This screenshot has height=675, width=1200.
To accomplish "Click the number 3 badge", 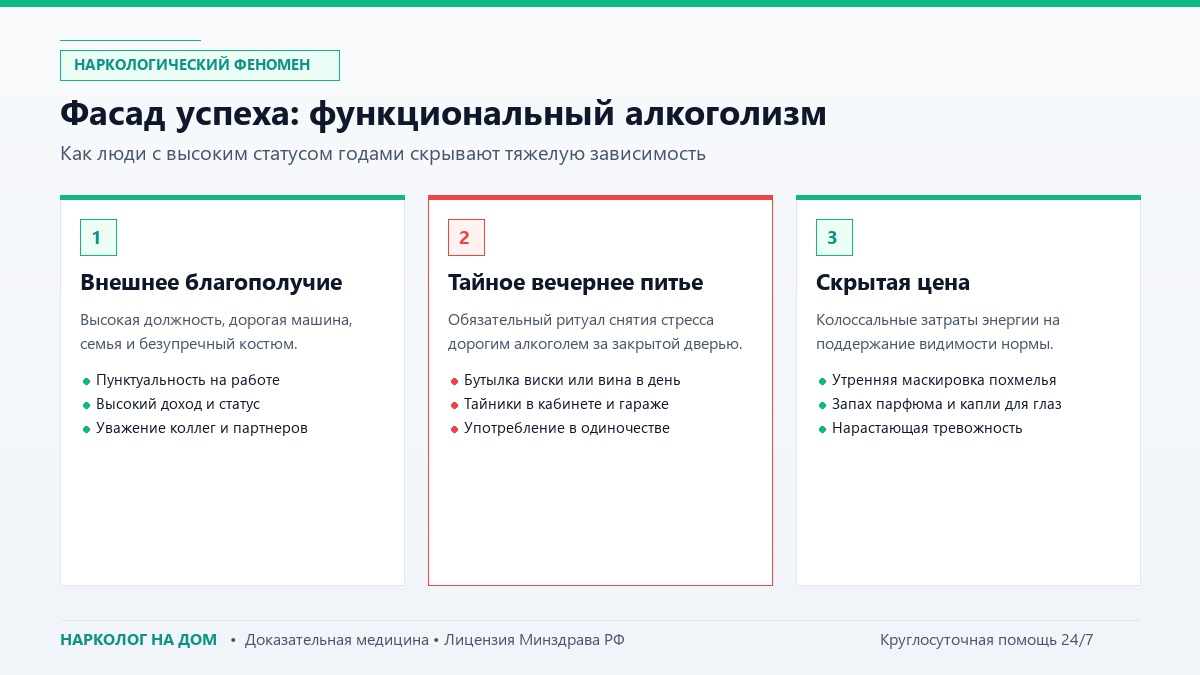I will pyautogui.click(x=834, y=237).
